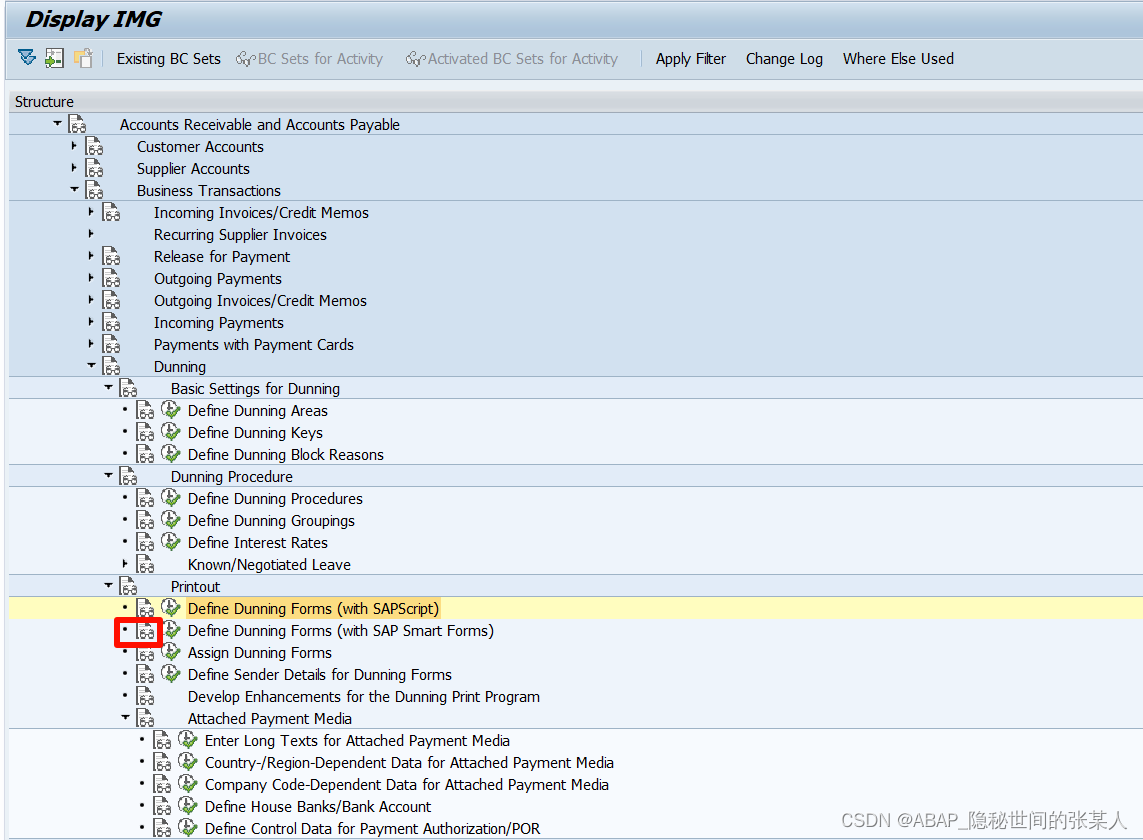
Task: Run the Define Dunning Procedures activity icon
Action: (x=171, y=498)
